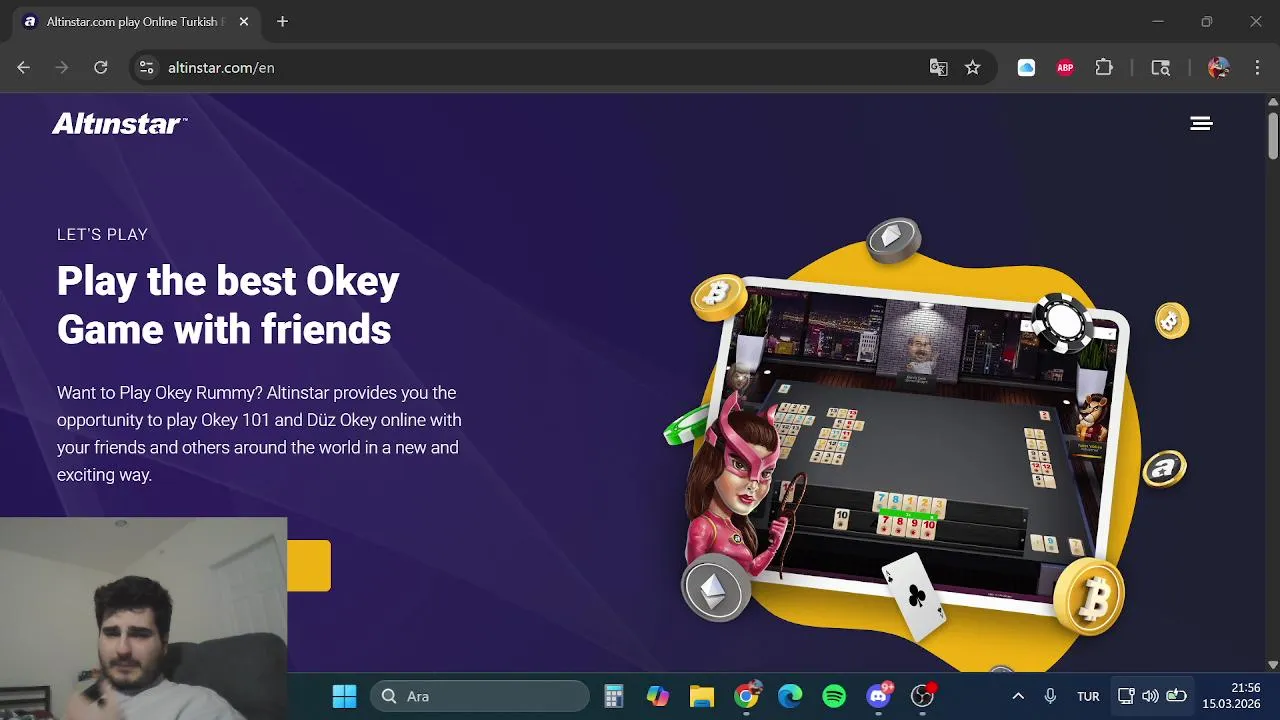Select the Altinstar.com play Online Turkish tab
The height and width of the screenshot is (720, 1280).
[136, 21]
